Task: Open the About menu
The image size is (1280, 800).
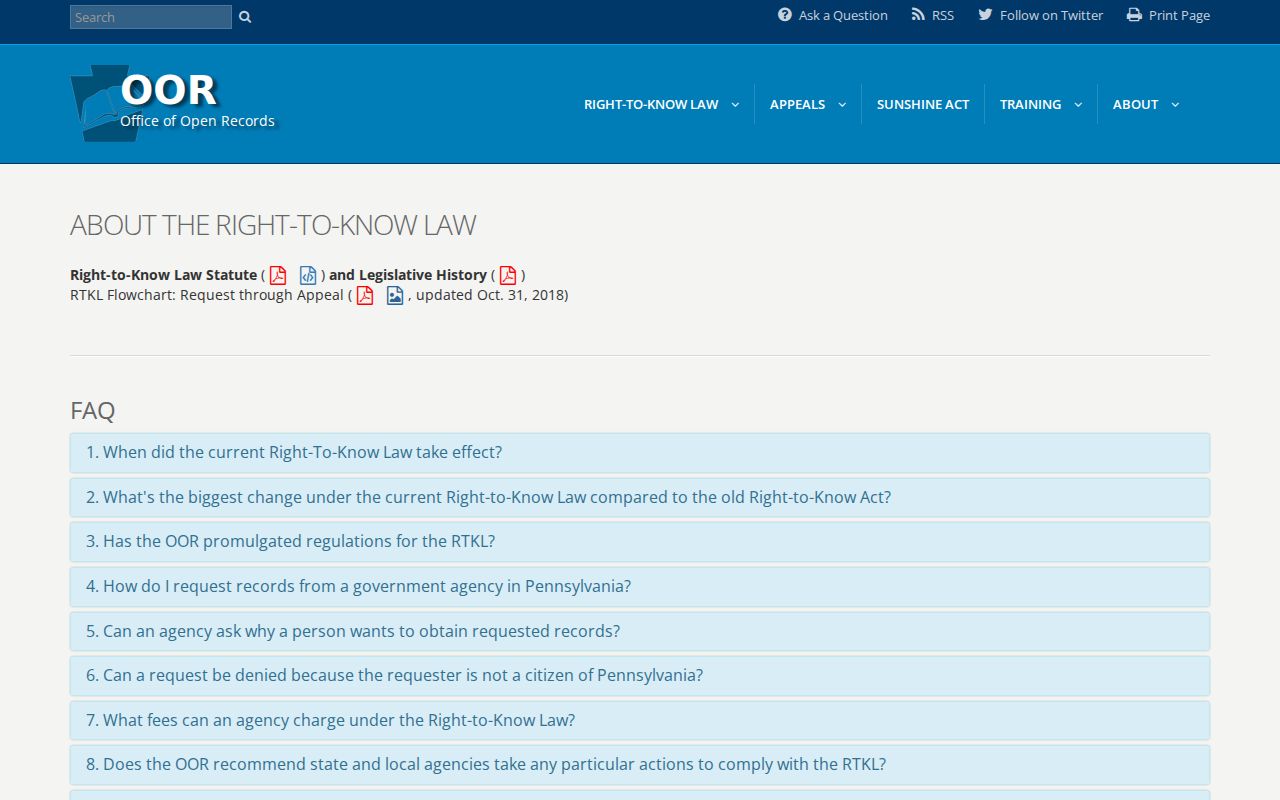Action: click(1135, 104)
